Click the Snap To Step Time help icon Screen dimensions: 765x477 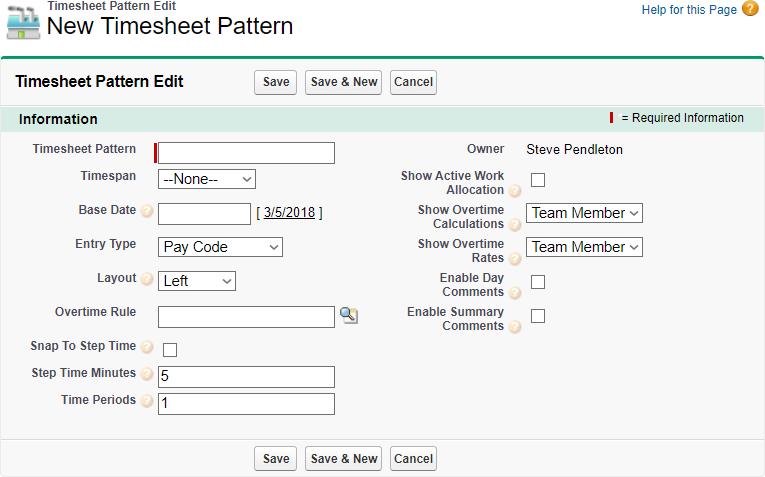[147, 348]
